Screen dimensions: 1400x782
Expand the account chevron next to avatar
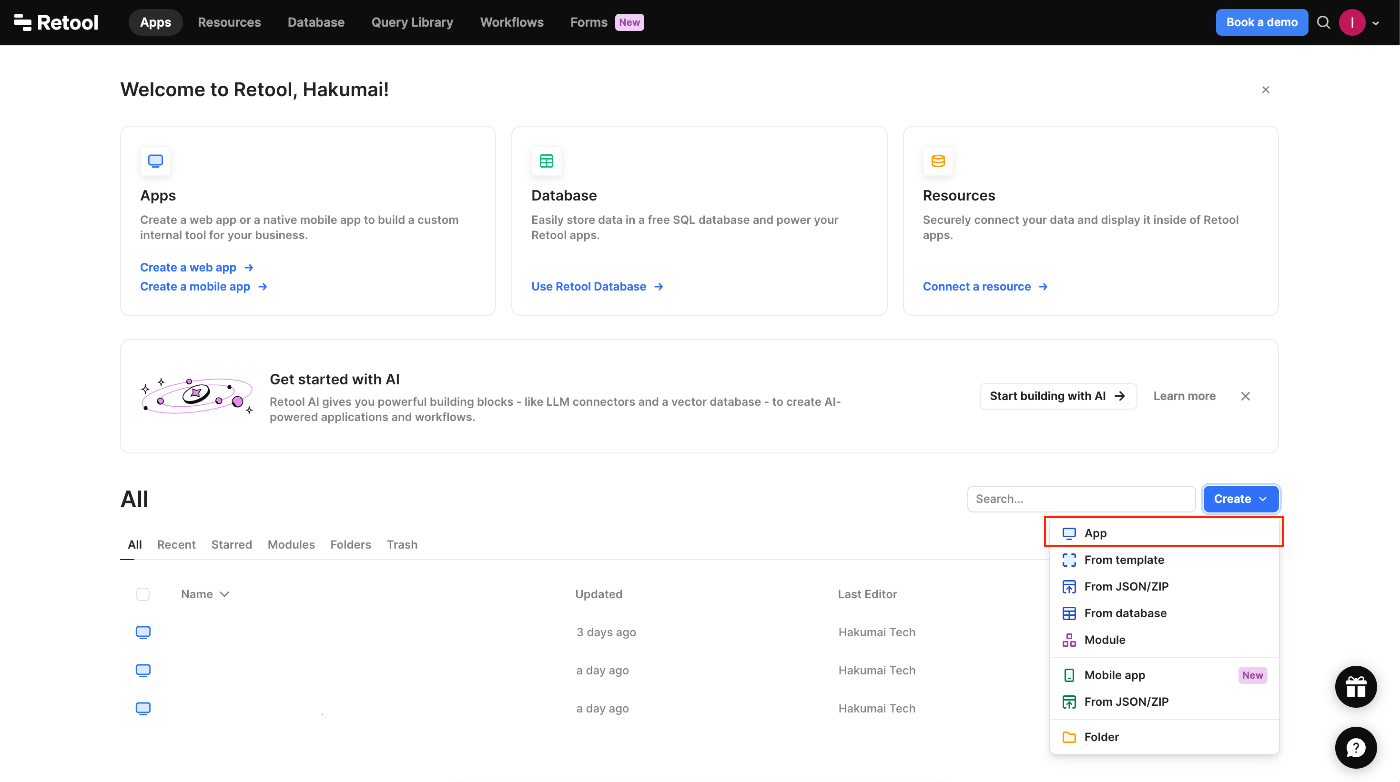(x=1376, y=23)
